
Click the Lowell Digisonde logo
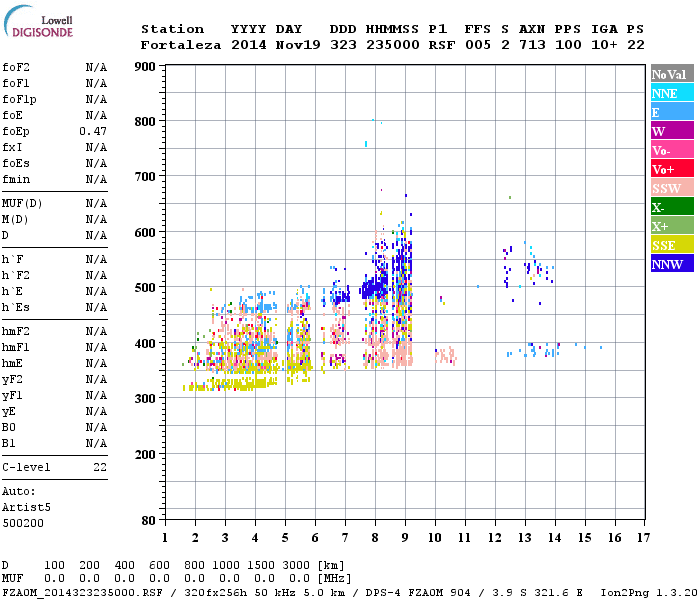coord(38,21)
